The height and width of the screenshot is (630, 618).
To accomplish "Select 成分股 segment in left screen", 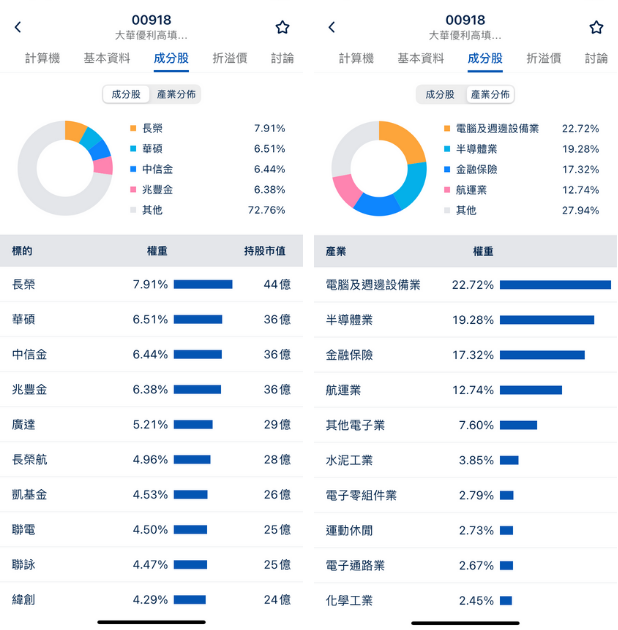I will [126, 94].
